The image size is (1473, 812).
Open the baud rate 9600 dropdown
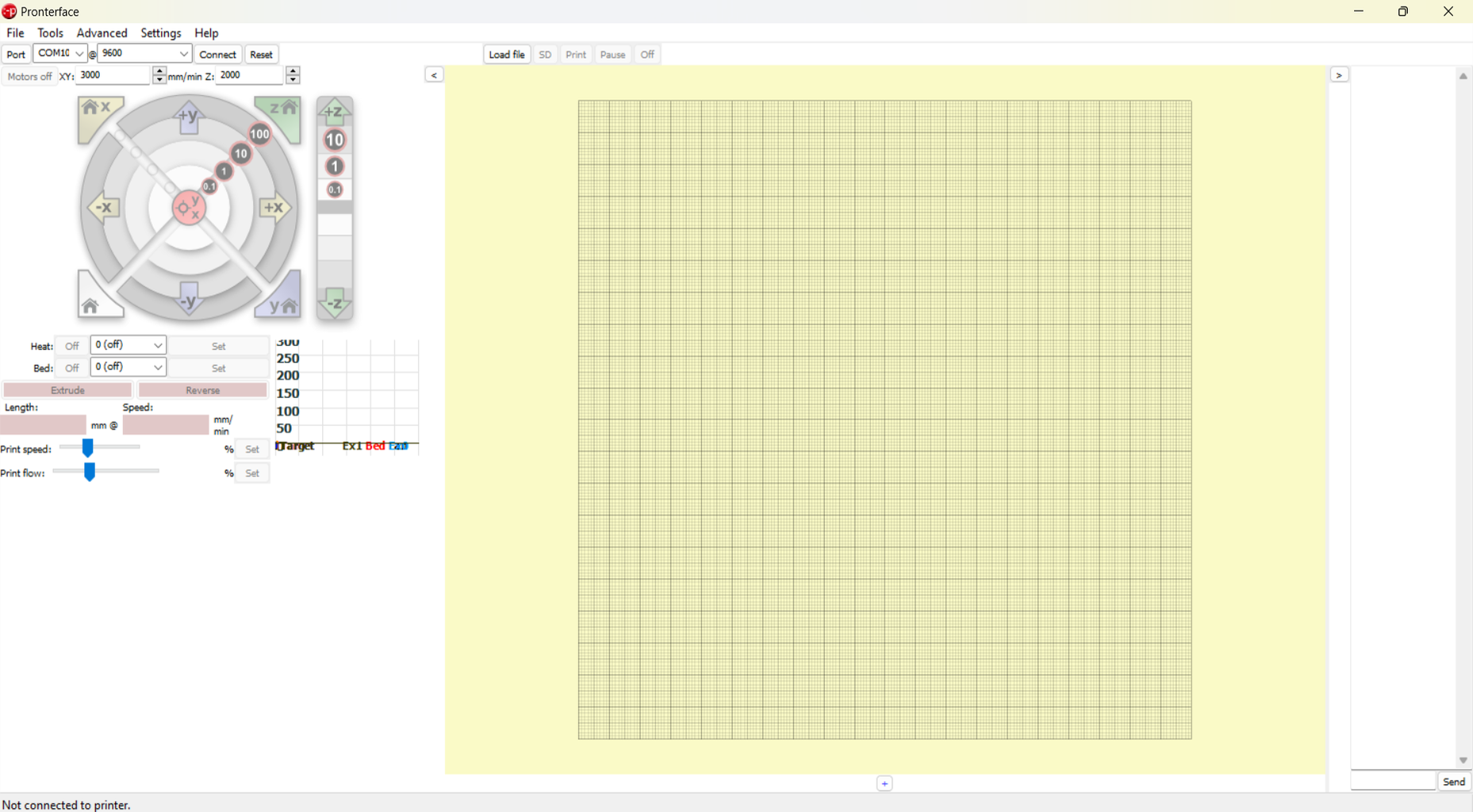144,53
